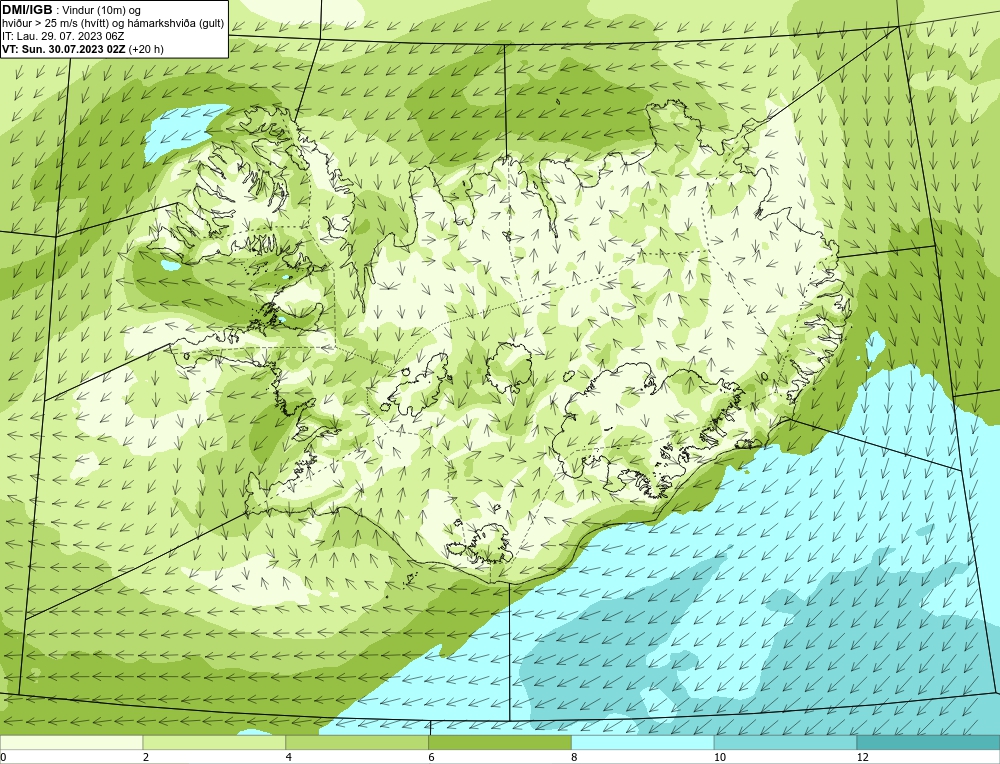The image size is (1000, 764).
Task: Click the 10–12 m/s cyan legend swatch
Action: (x=786, y=743)
